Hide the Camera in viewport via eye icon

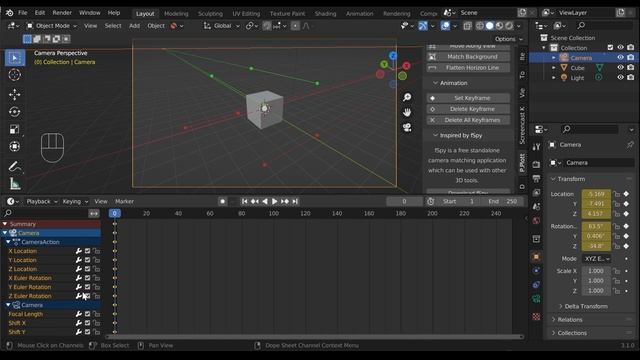[x=620, y=58]
